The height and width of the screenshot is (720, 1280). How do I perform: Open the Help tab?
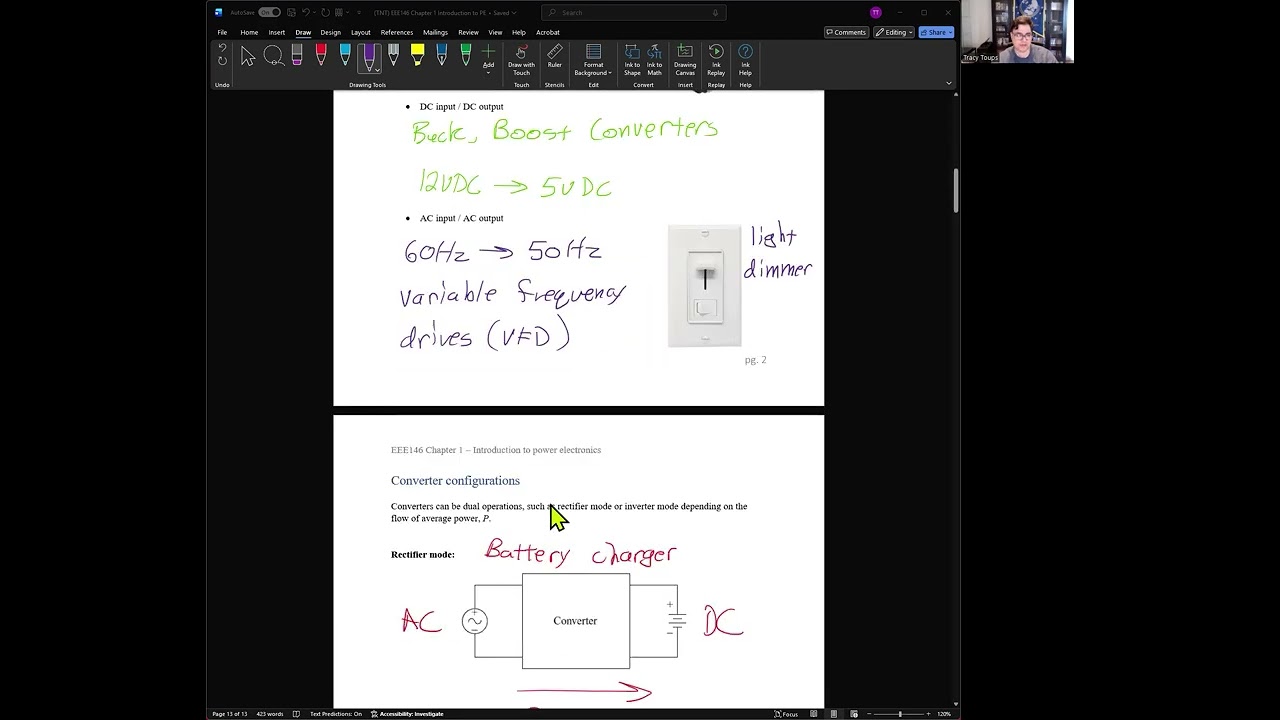point(519,32)
